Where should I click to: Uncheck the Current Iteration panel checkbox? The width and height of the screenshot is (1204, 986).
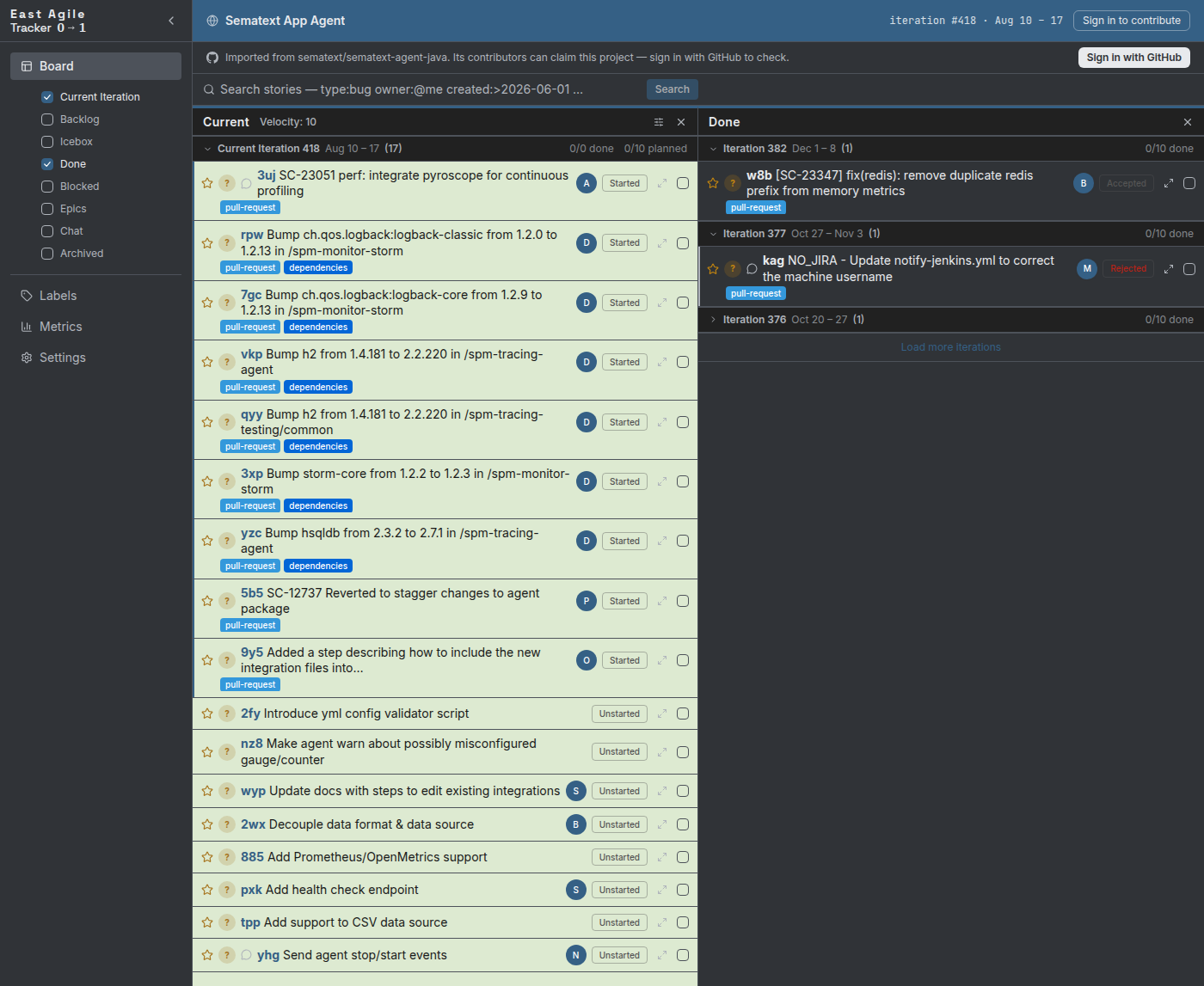tap(47, 97)
